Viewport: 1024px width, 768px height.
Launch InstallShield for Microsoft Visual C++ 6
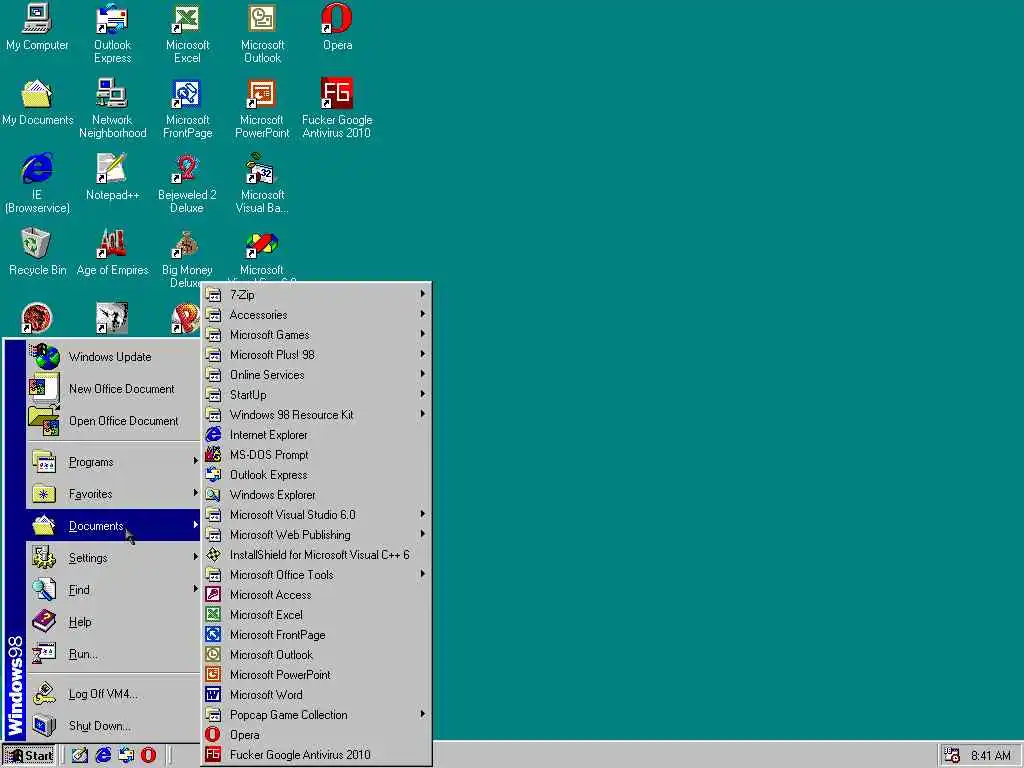[317, 554]
